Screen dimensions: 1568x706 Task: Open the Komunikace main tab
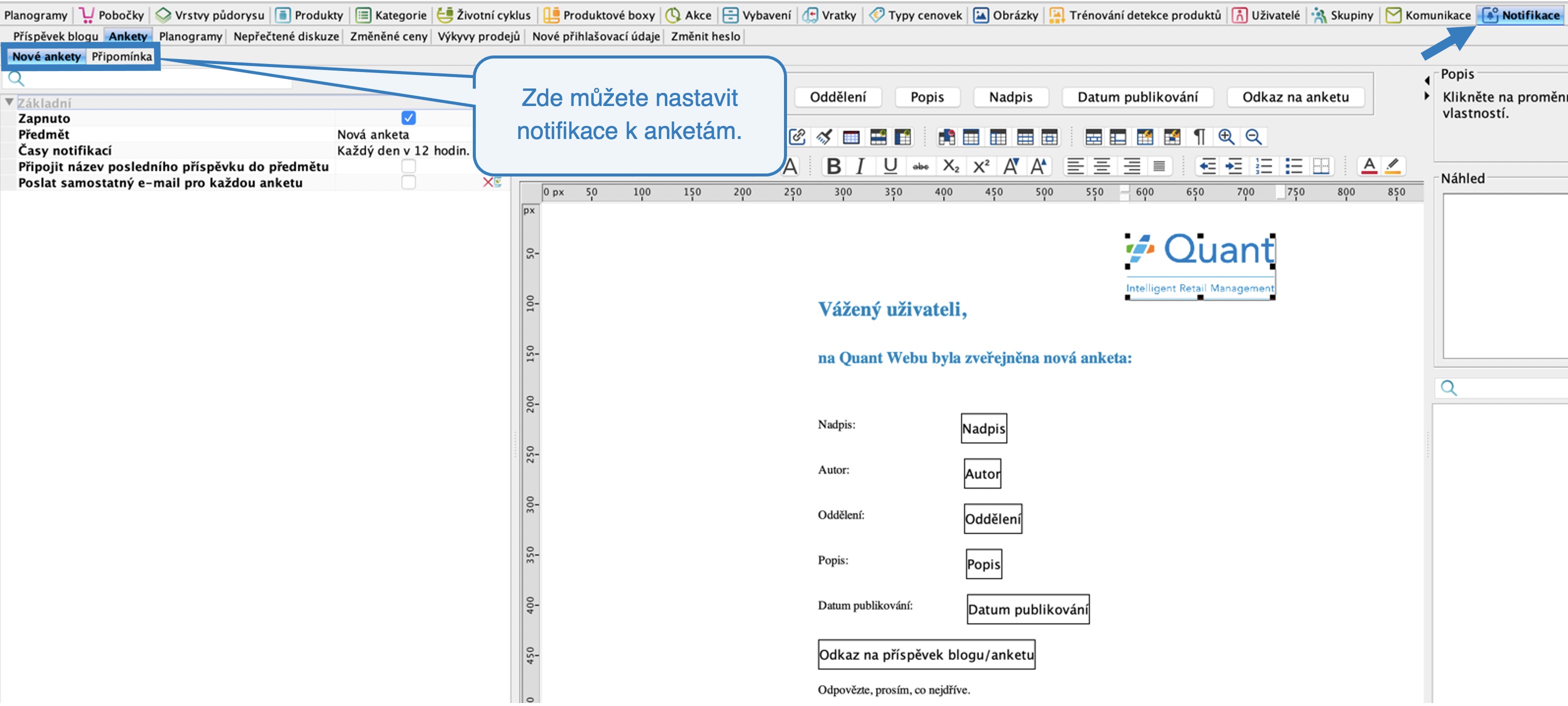1428,15
